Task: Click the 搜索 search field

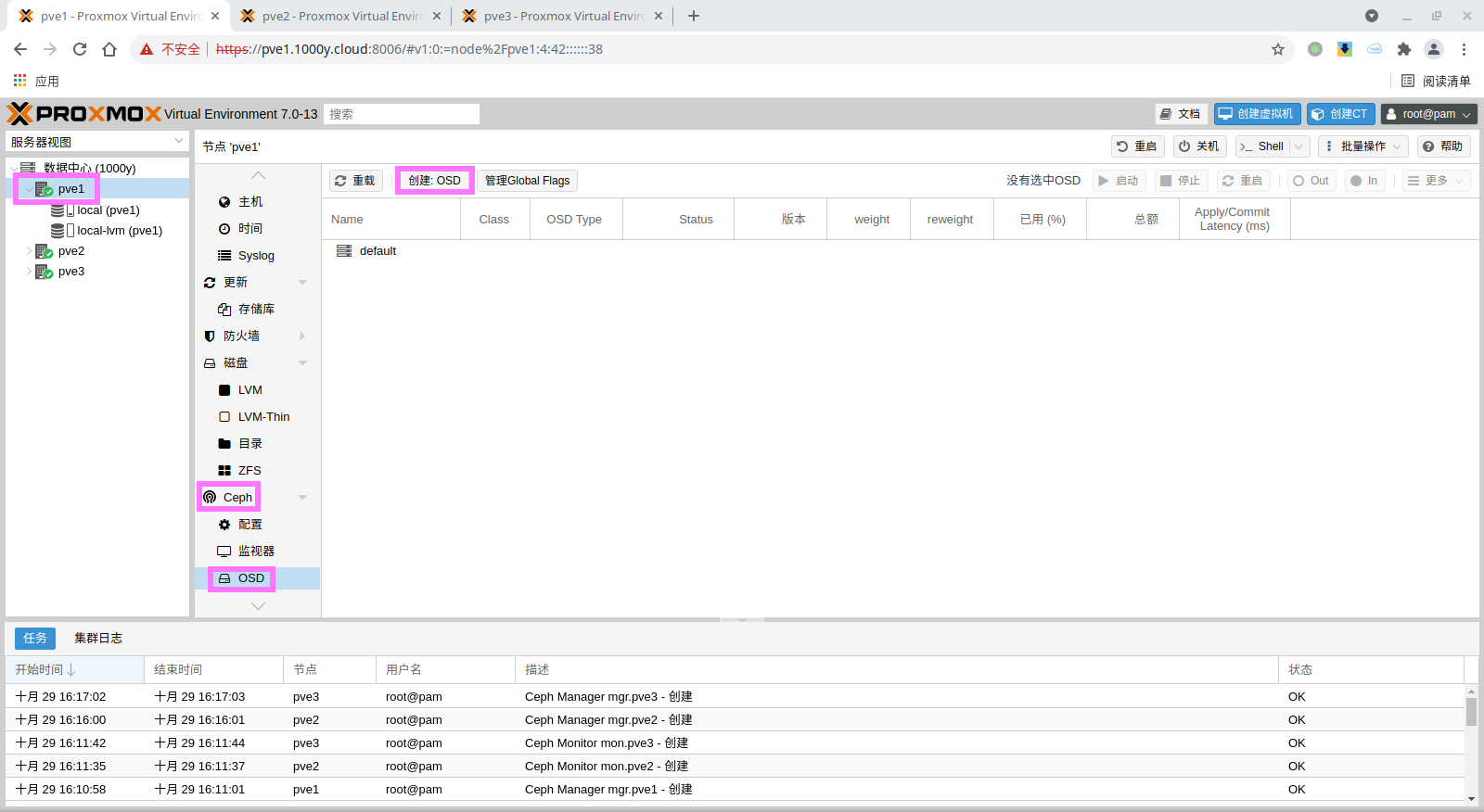Action: pos(402,114)
